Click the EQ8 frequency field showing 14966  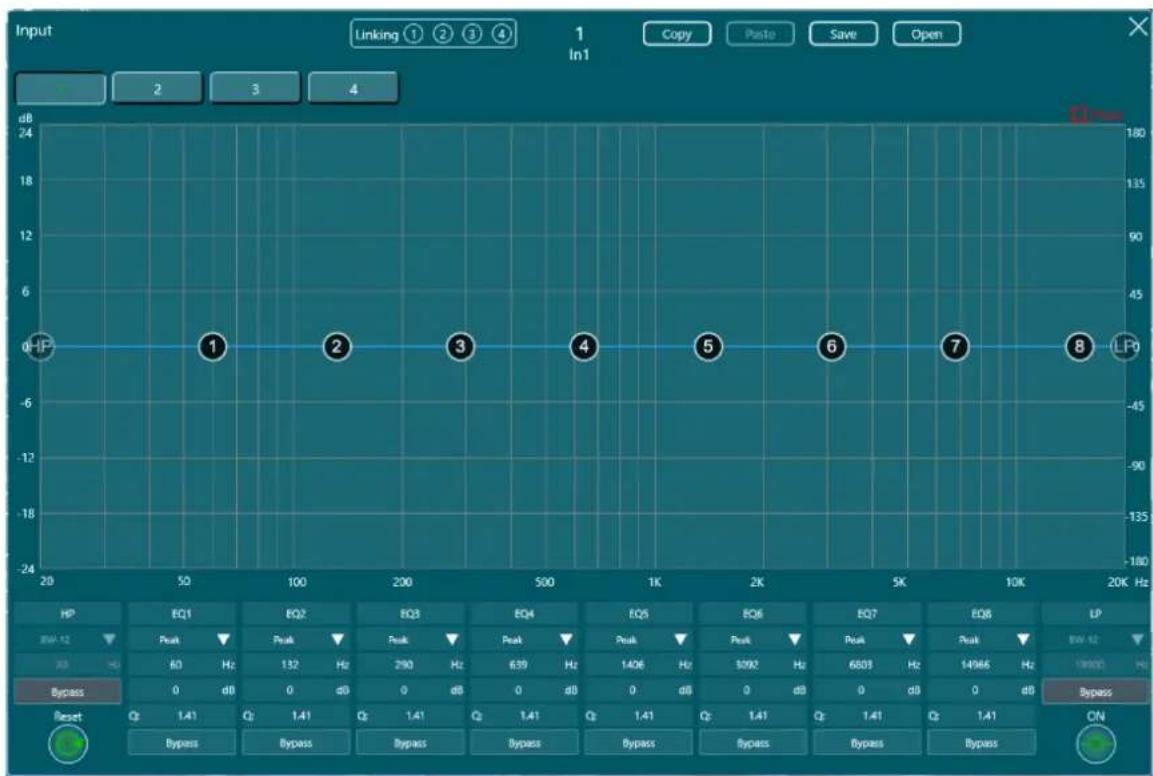click(x=981, y=665)
